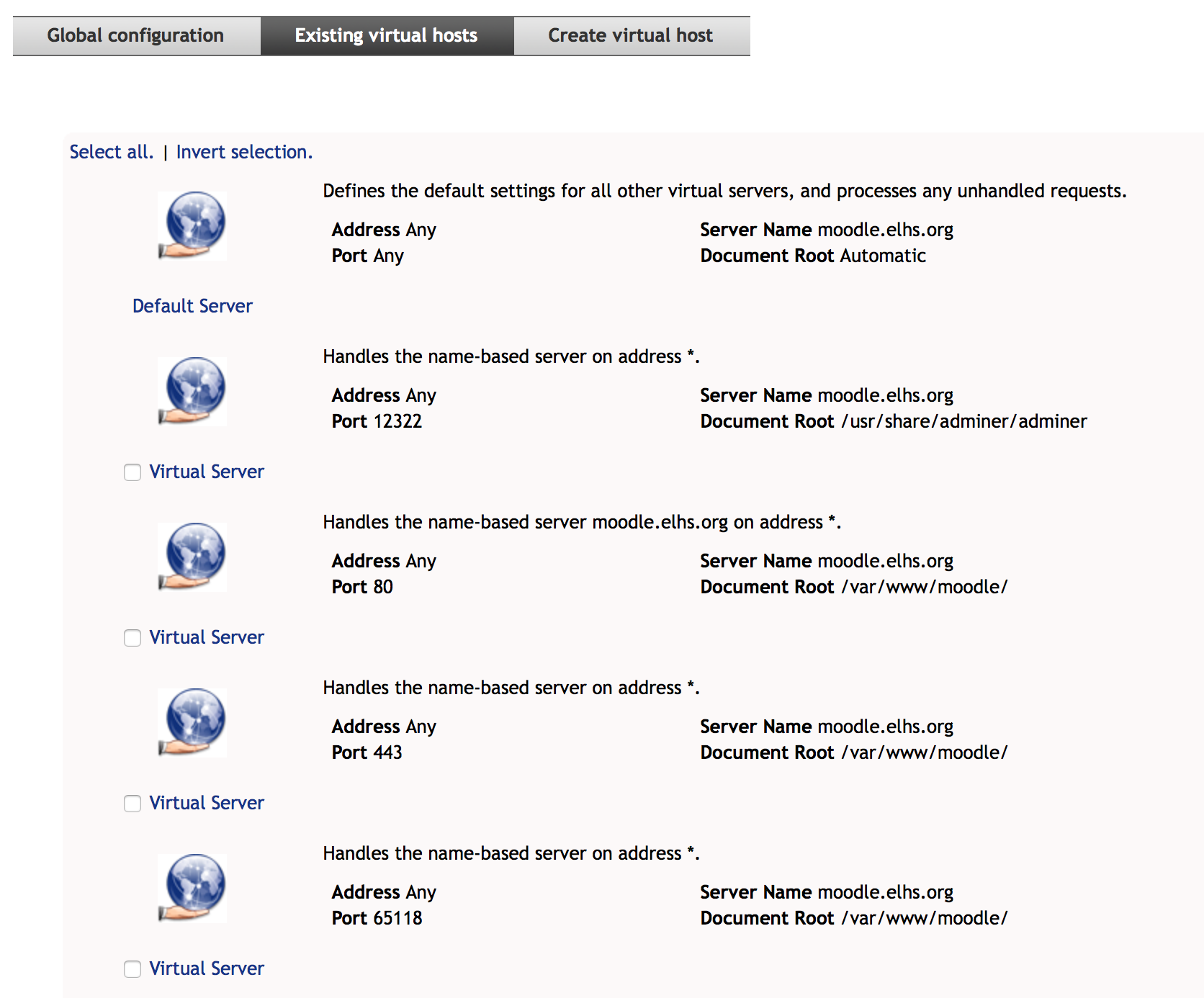Click the Select all link
The height and width of the screenshot is (998, 1204).
coord(112,152)
